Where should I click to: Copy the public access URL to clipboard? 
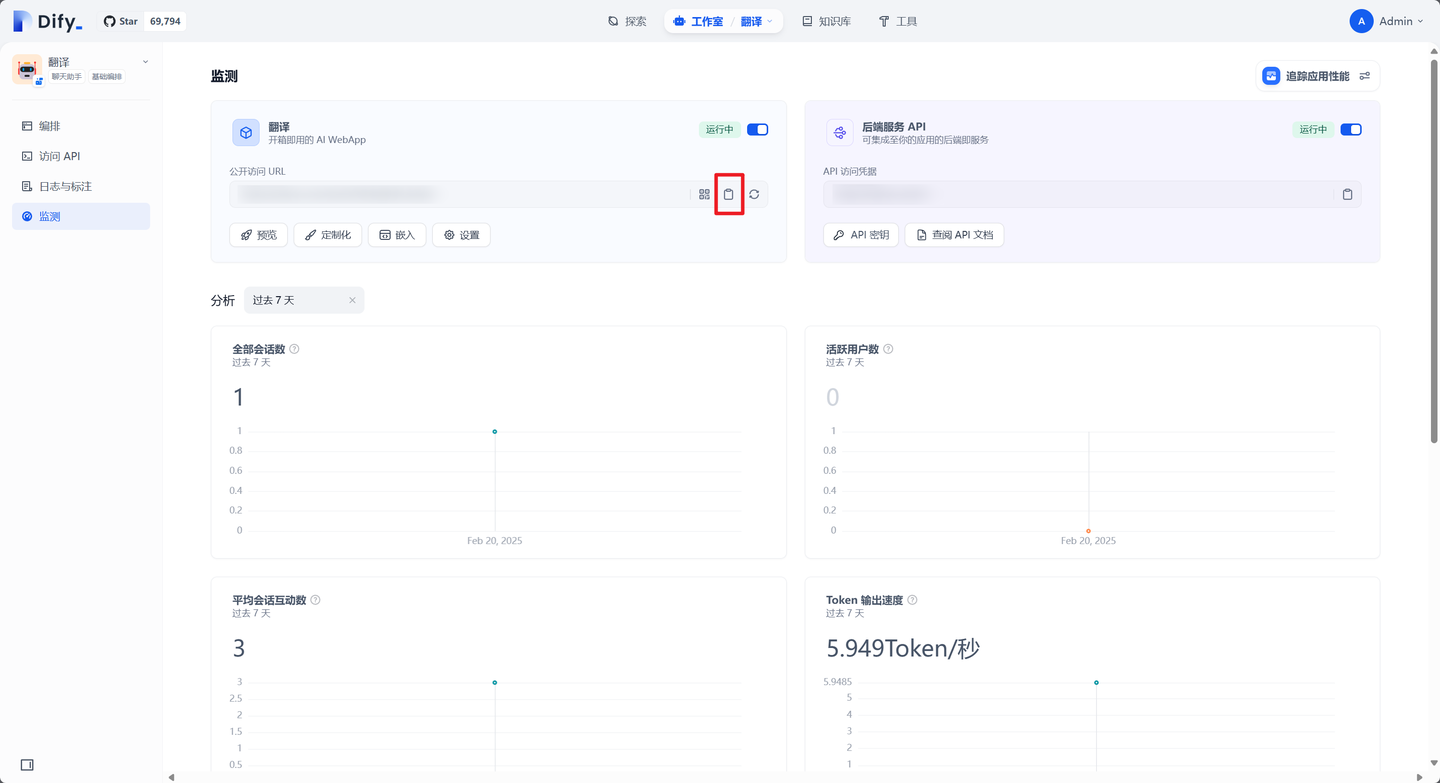[729, 193]
